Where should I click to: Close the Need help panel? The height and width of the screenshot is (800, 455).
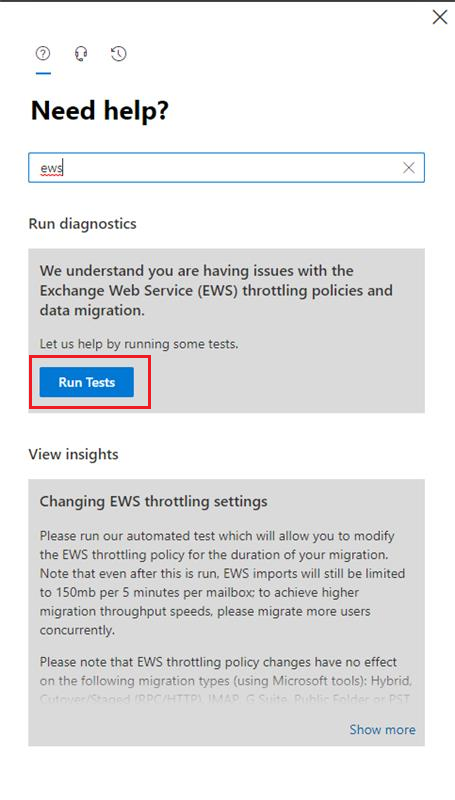coord(440,17)
